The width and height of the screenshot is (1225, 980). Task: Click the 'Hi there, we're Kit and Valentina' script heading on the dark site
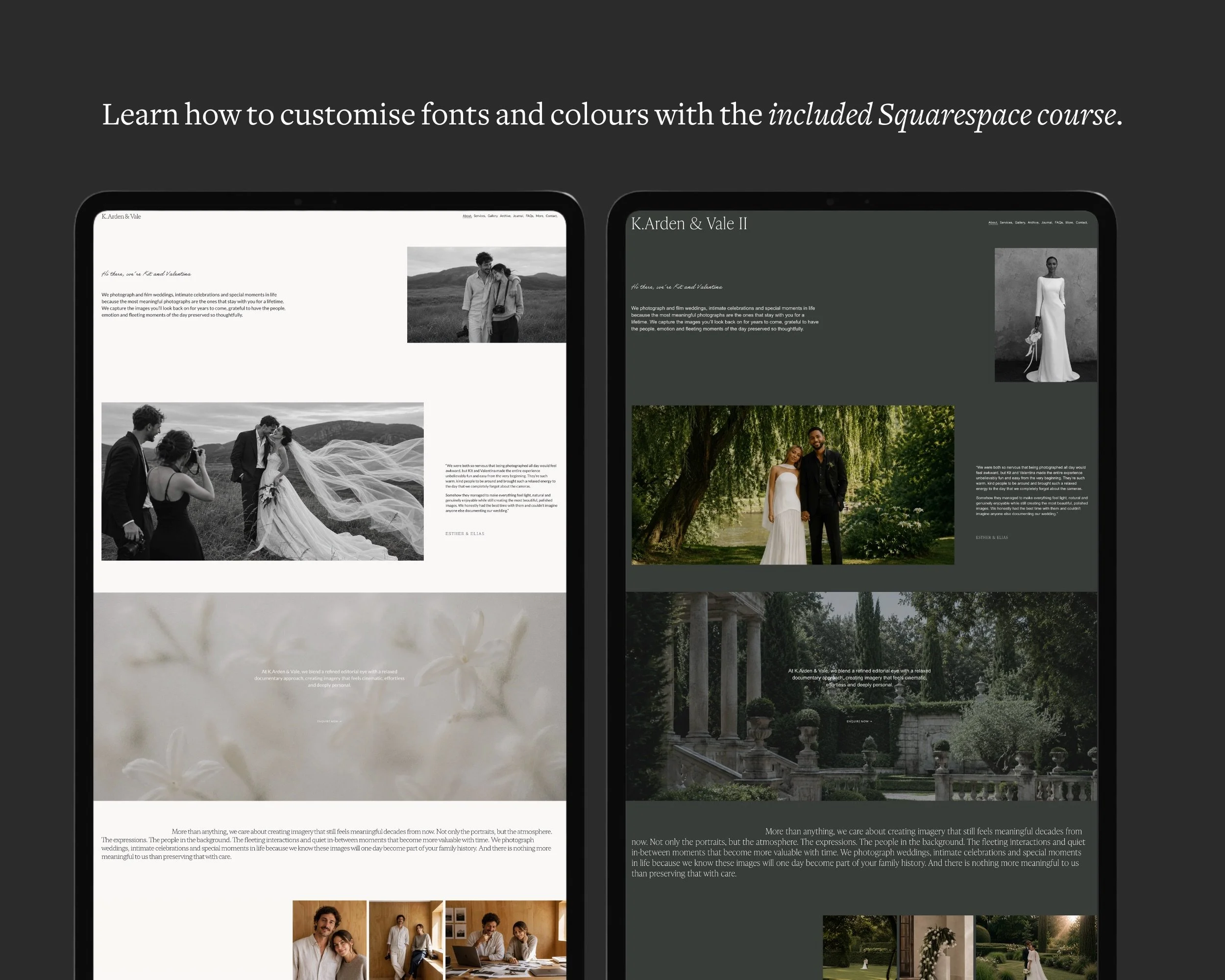click(677, 287)
